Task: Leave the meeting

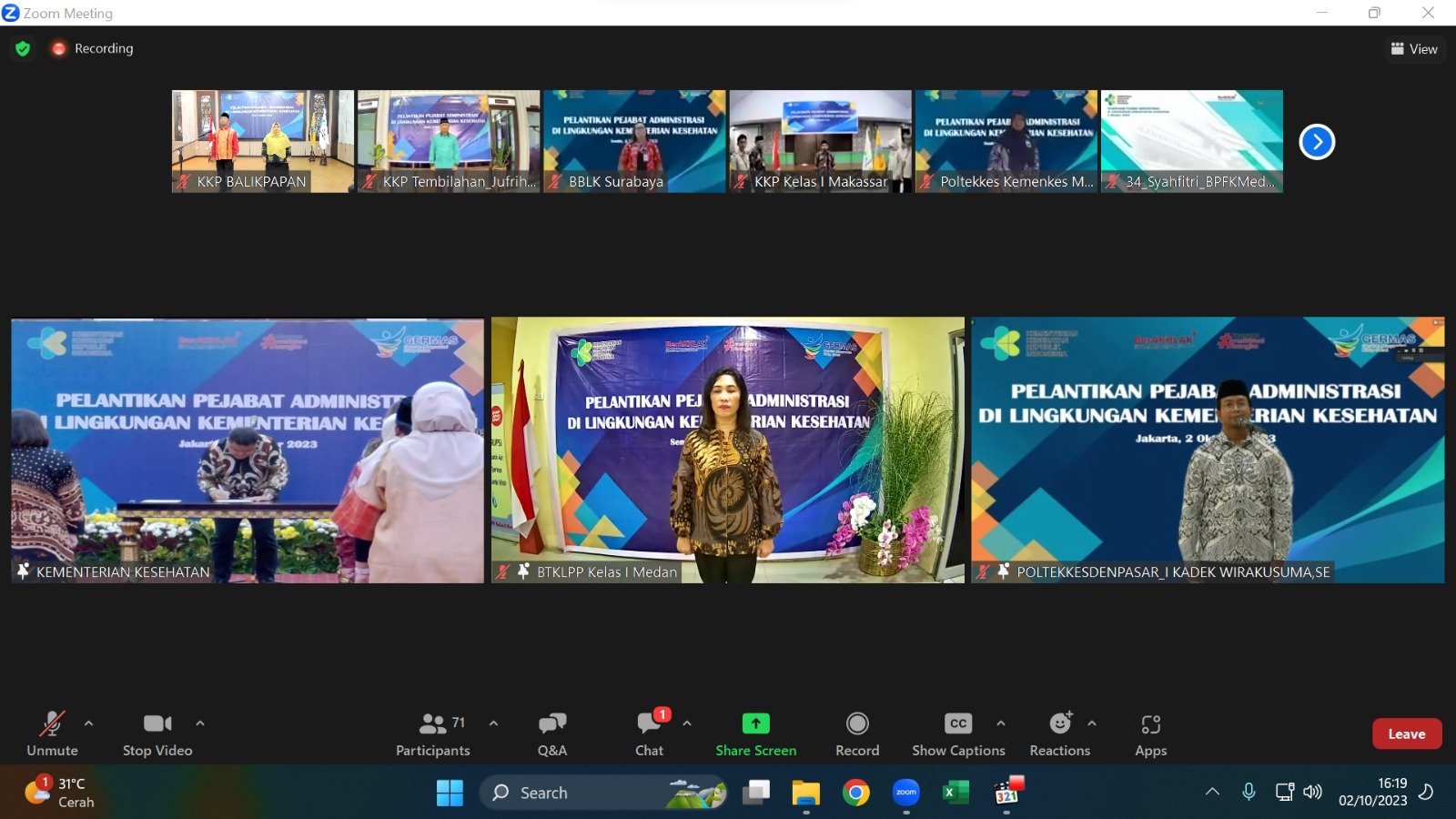Action: click(x=1406, y=733)
